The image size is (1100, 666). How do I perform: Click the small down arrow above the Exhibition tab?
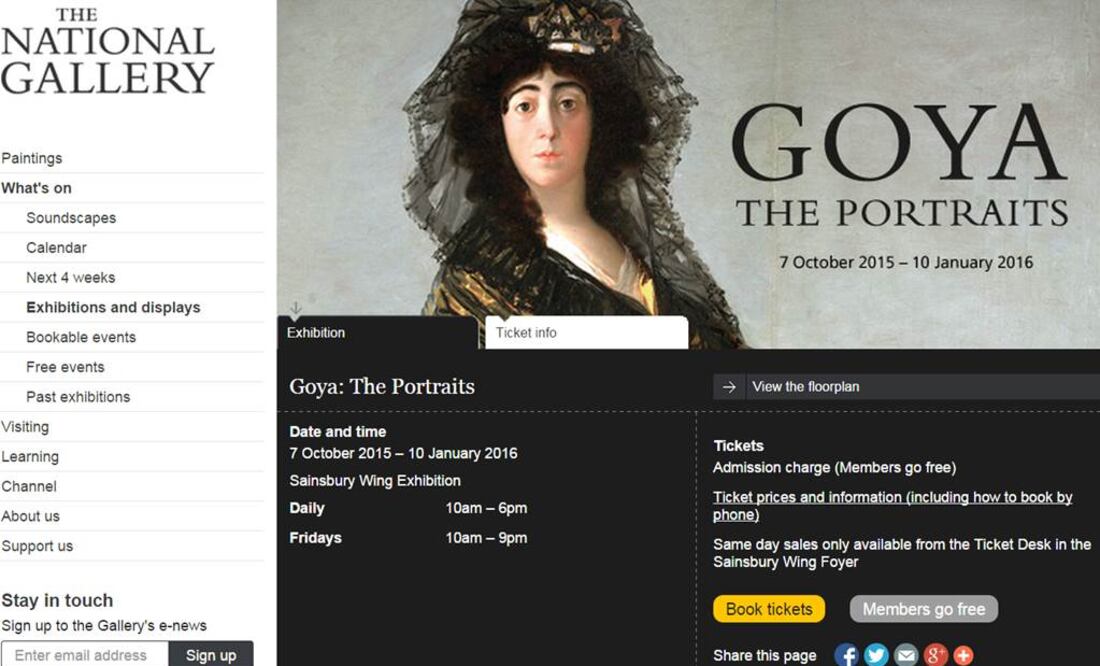pyautogui.click(x=296, y=308)
